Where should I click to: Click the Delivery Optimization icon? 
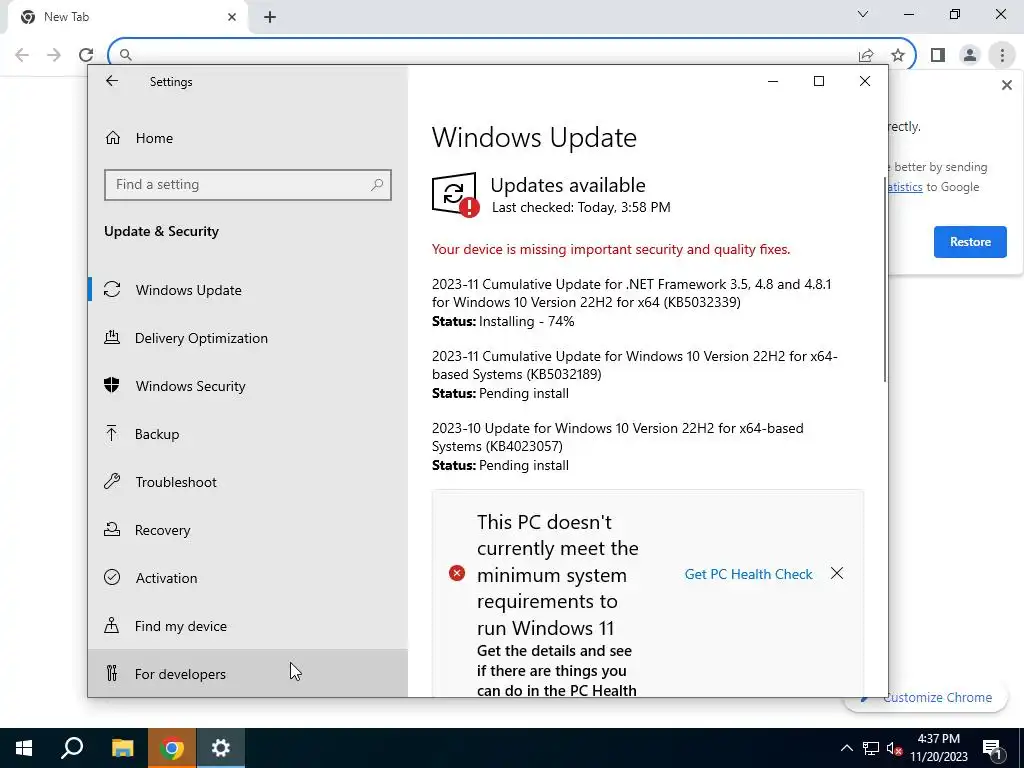(112, 338)
